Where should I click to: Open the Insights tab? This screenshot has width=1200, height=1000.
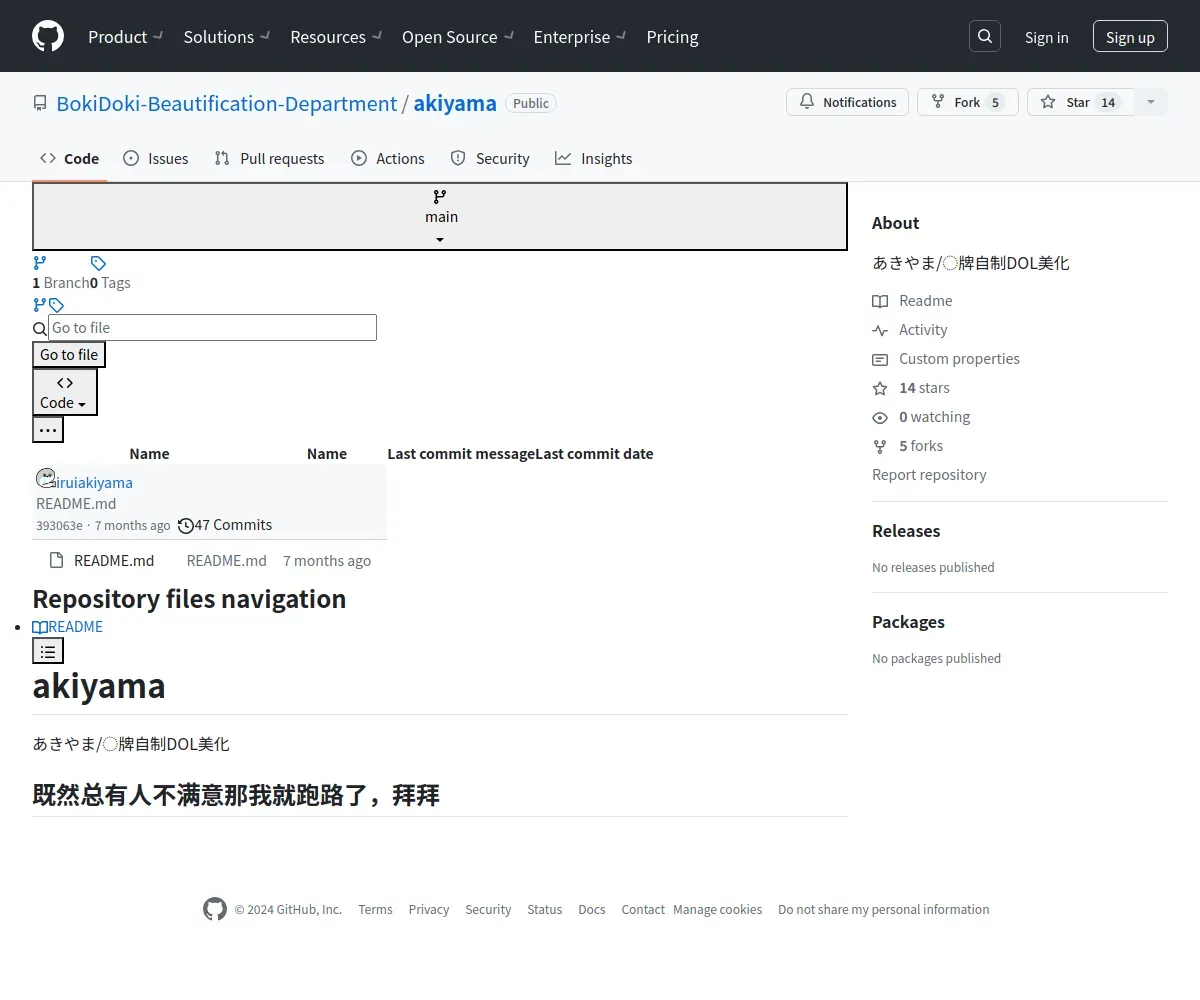pyautogui.click(x=594, y=158)
